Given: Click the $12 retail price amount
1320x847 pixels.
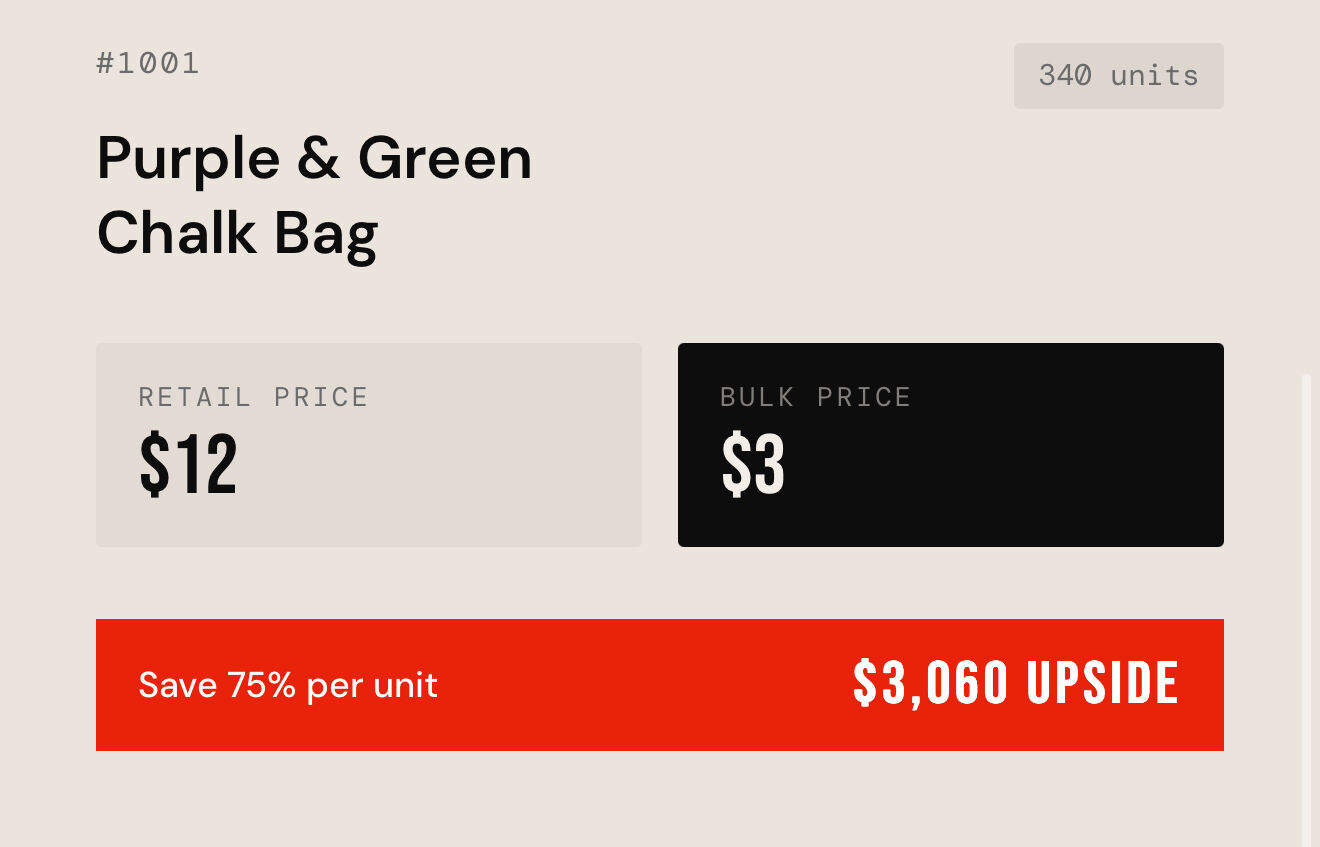Looking at the screenshot, I should [x=188, y=465].
